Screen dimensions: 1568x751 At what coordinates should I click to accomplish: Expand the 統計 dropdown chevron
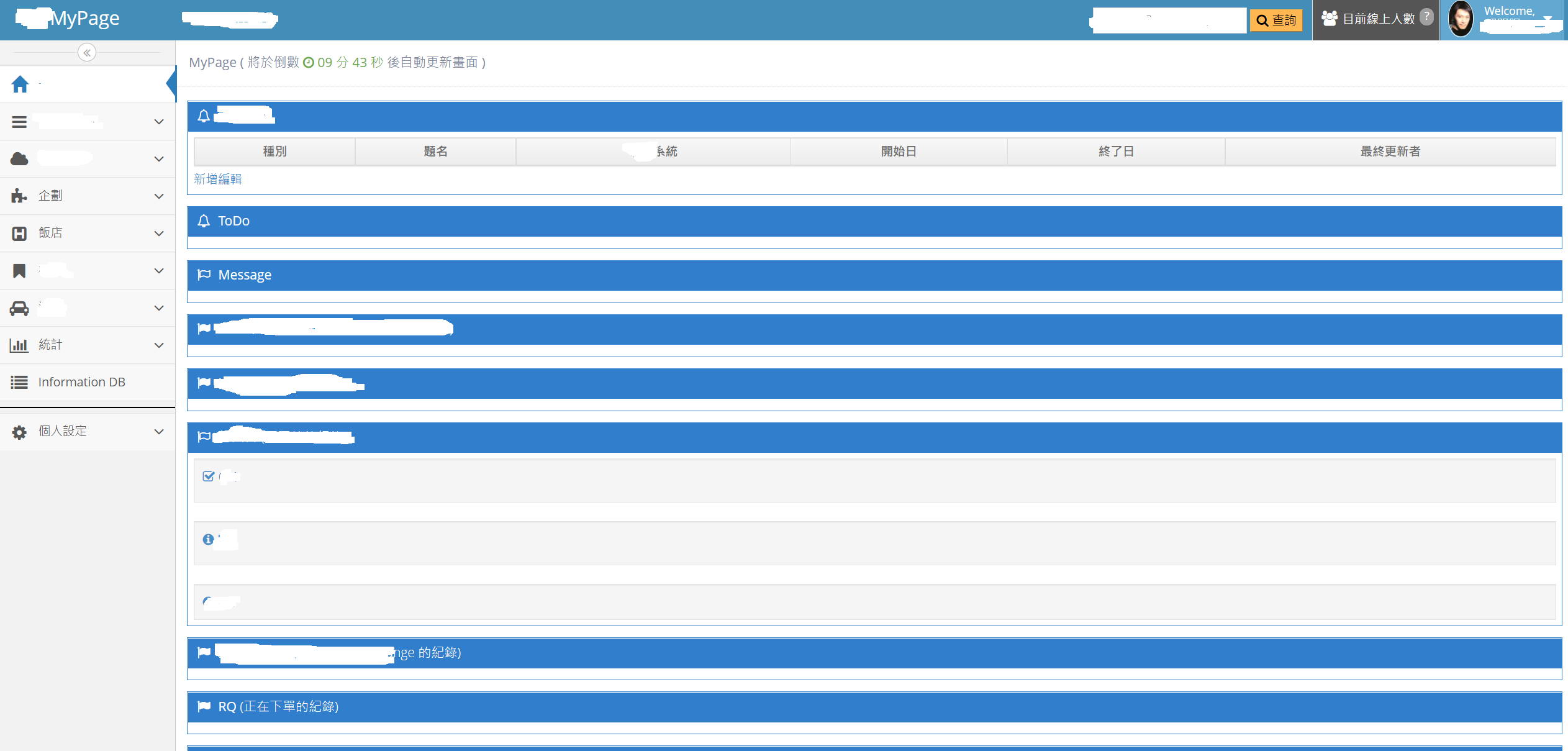159,345
